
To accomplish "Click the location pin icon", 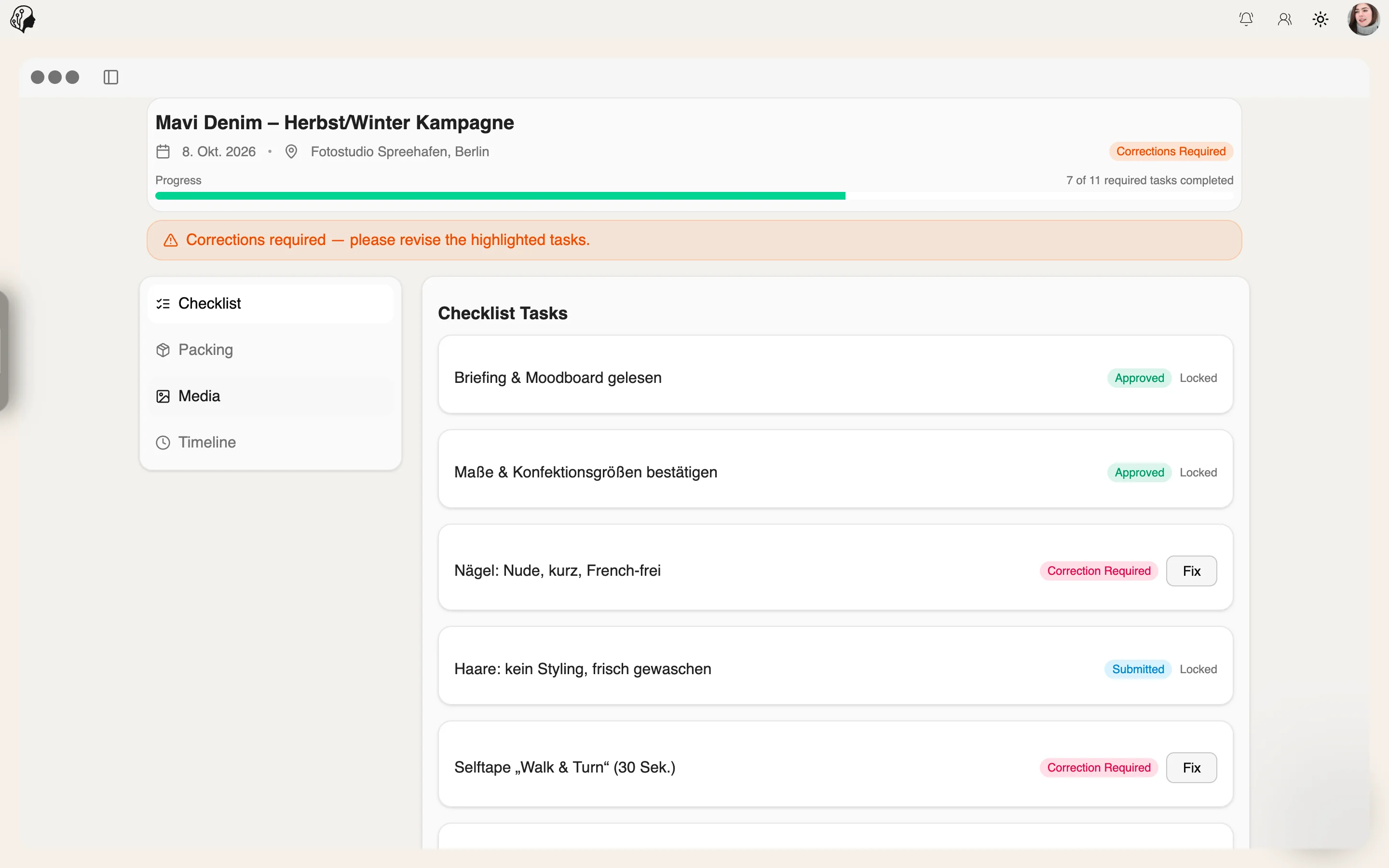I will point(291,151).
